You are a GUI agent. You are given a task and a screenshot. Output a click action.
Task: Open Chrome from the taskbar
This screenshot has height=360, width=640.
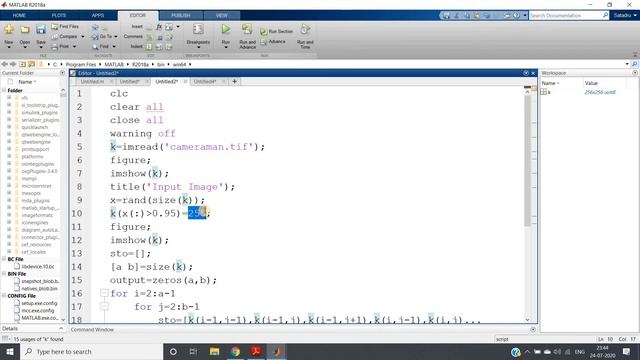click(x=235, y=351)
